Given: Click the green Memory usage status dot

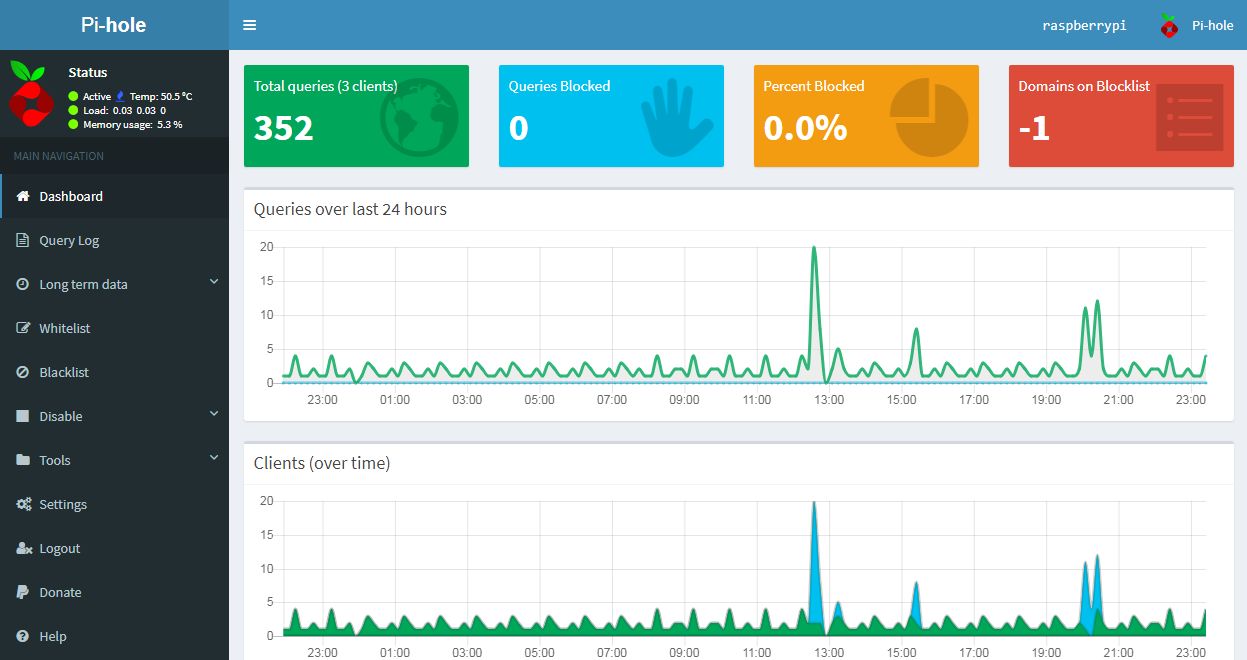Looking at the screenshot, I should (73, 124).
